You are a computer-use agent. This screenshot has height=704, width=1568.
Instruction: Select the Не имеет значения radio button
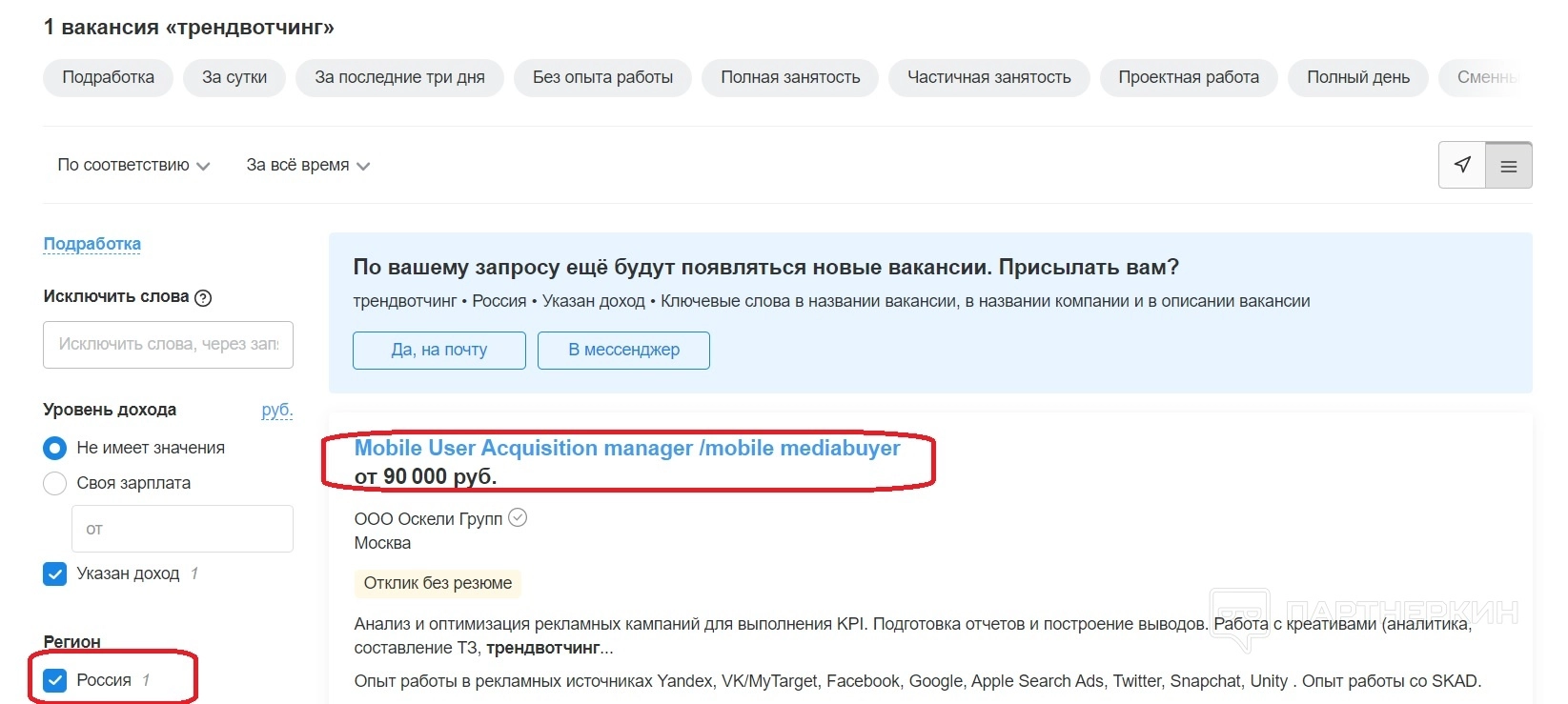(55, 448)
